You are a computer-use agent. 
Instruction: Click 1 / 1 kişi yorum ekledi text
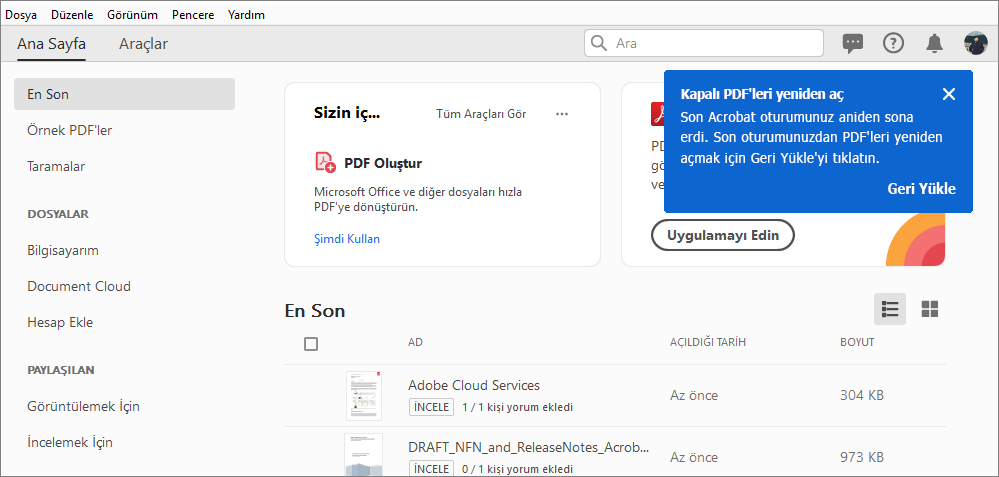pyautogui.click(x=517, y=407)
